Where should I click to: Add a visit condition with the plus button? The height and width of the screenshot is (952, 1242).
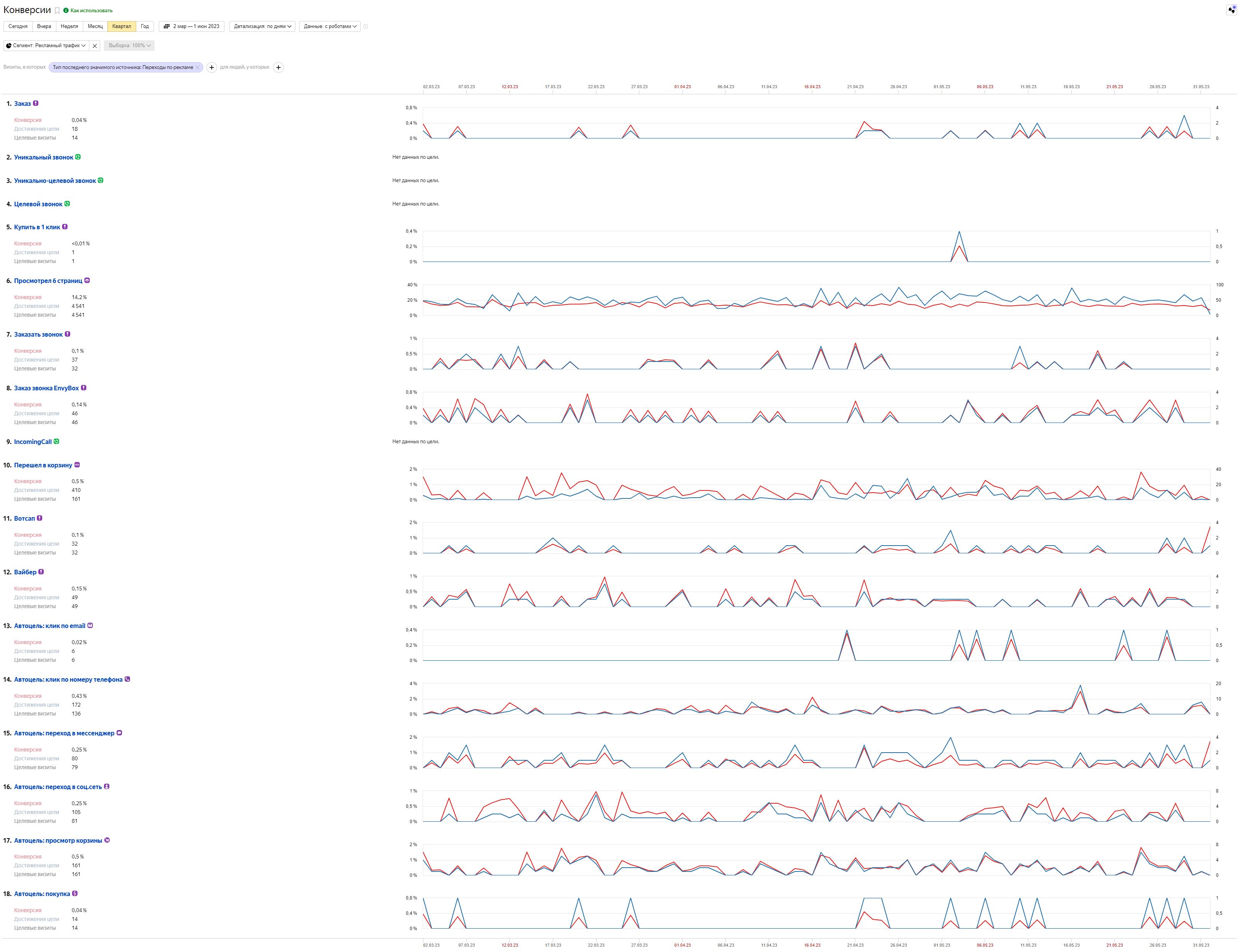[211, 67]
